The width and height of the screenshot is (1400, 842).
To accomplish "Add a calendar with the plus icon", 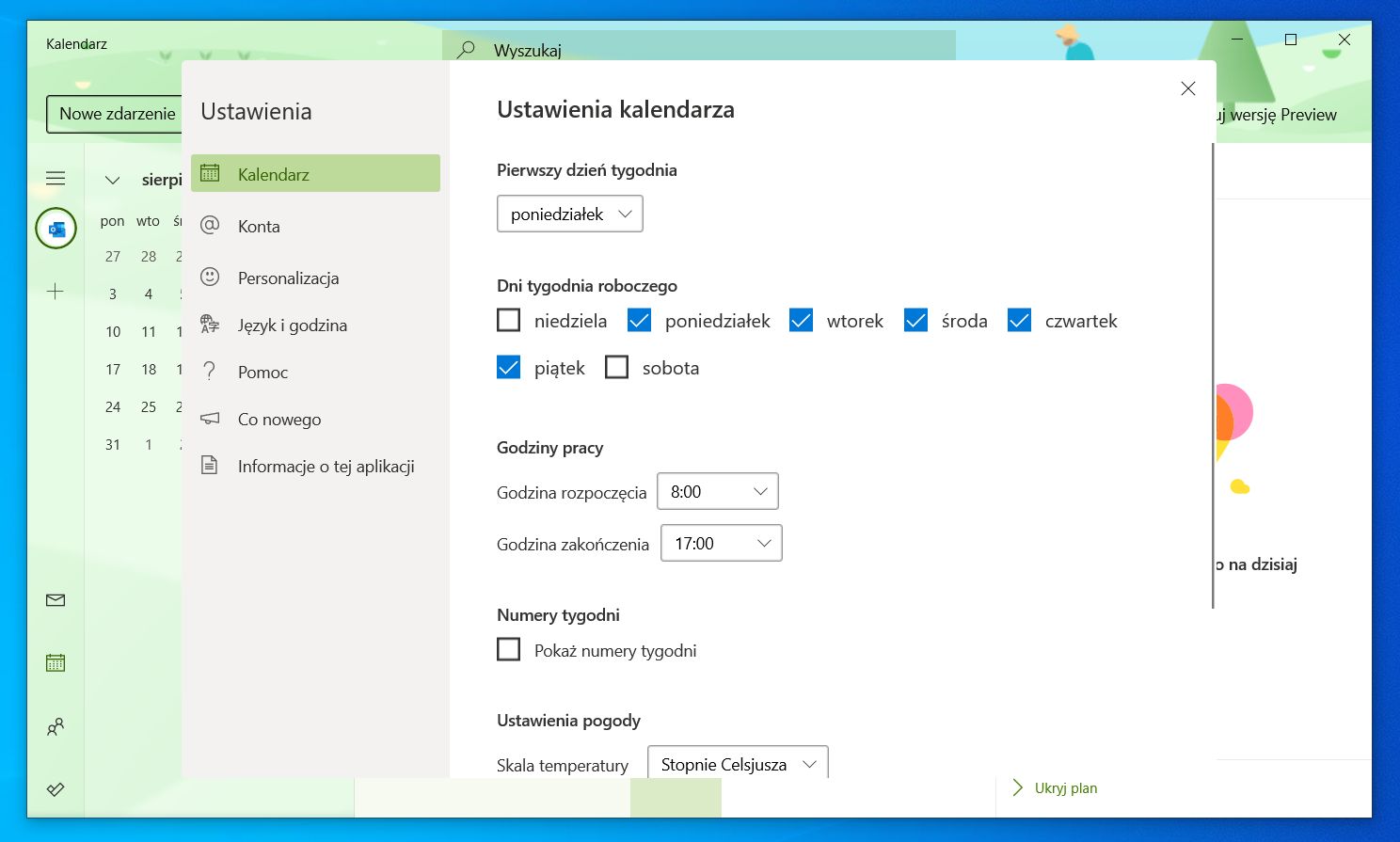I will (x=55, y=293).
